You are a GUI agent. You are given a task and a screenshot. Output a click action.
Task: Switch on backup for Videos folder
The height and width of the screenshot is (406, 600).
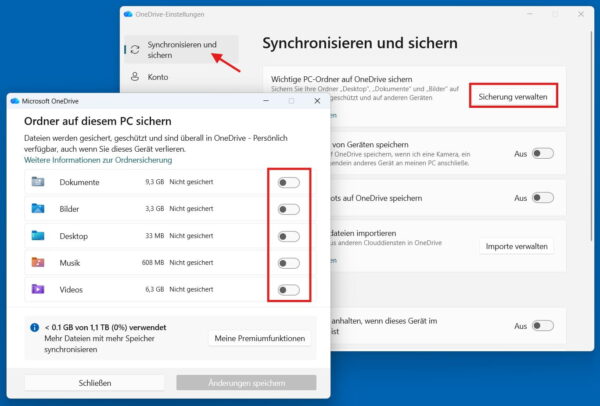[289, 290]
